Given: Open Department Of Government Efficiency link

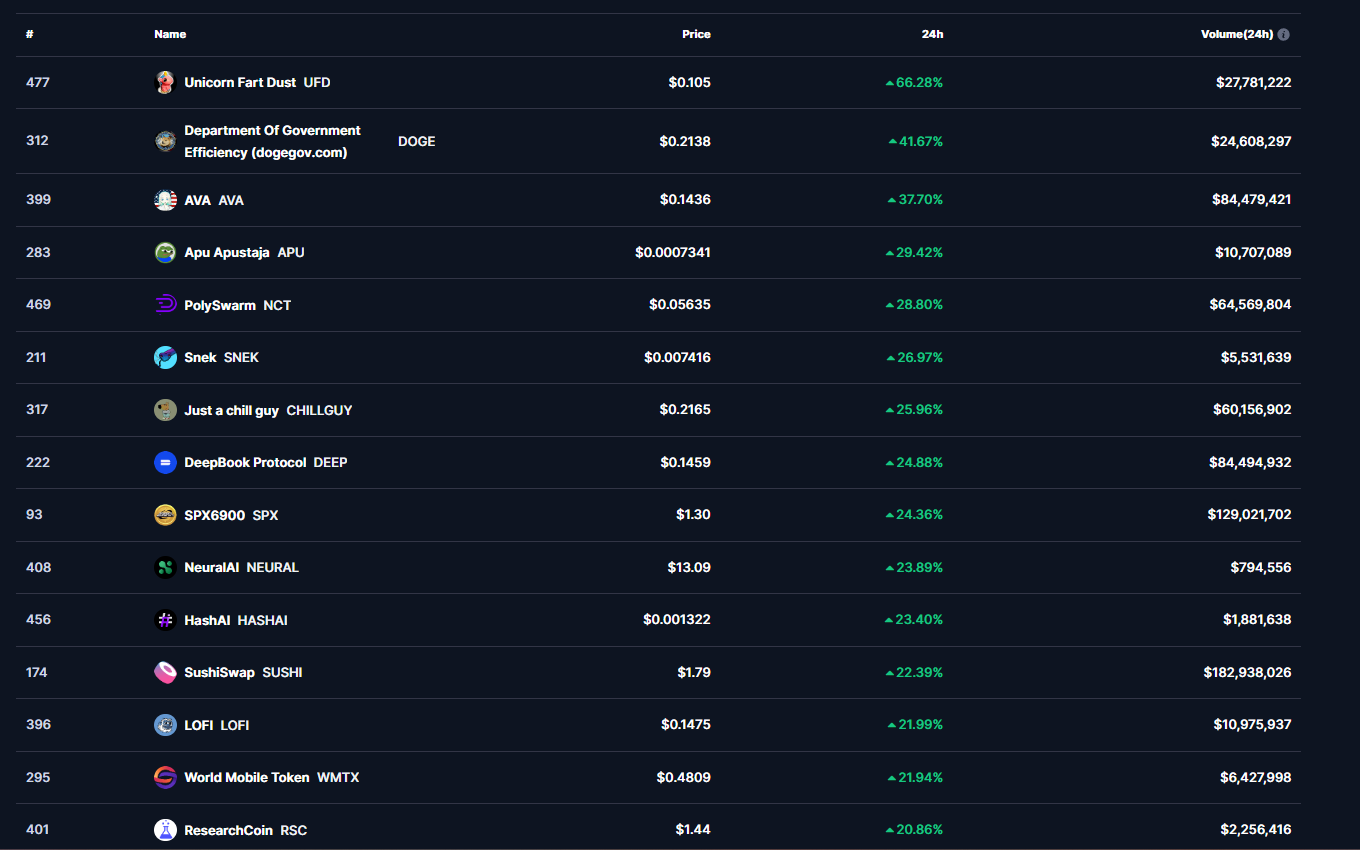Looking at the screenshot, I should 272,141.
